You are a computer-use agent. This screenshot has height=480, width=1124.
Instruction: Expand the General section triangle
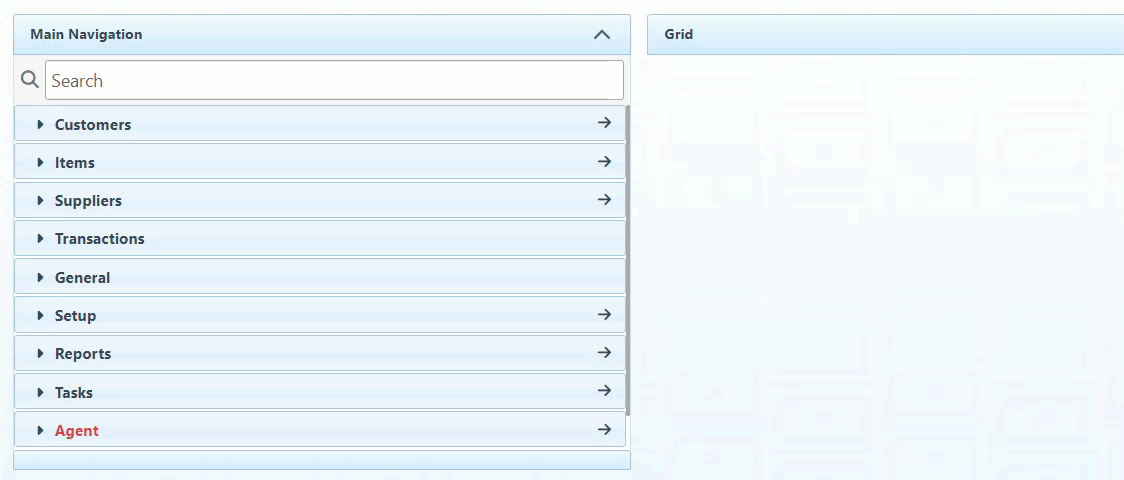click(x=41, y=278)
